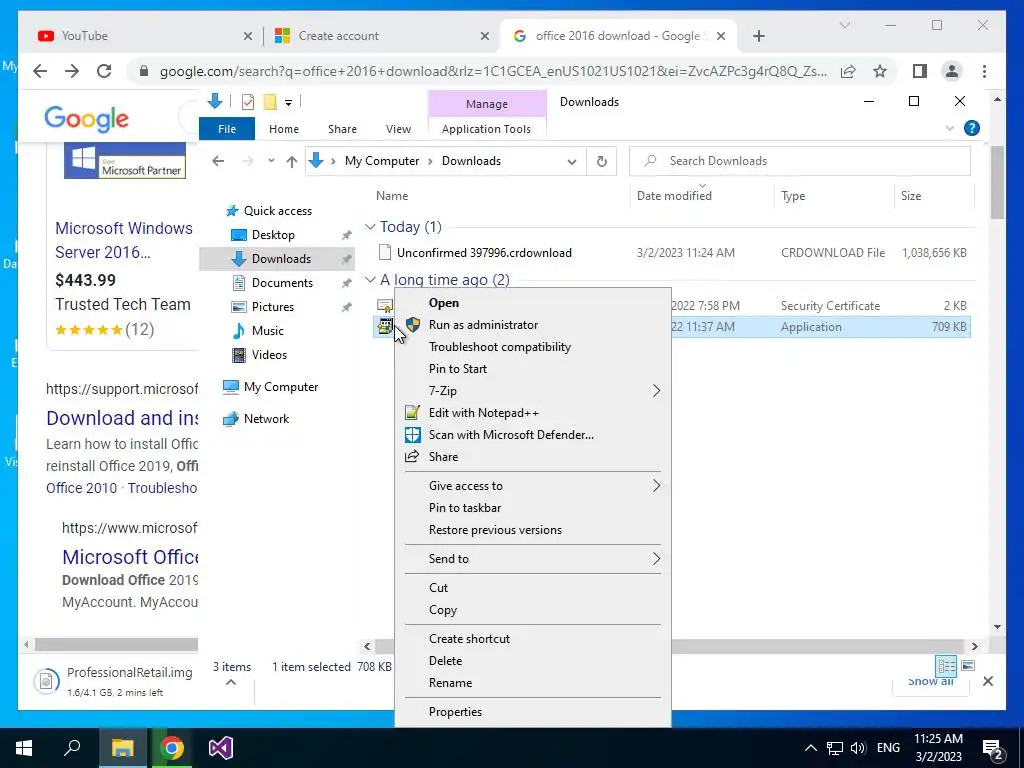The image size is (1024, 768).
Task: Click the Notepad++ icon in the context menu
Action: pos(412,413)
